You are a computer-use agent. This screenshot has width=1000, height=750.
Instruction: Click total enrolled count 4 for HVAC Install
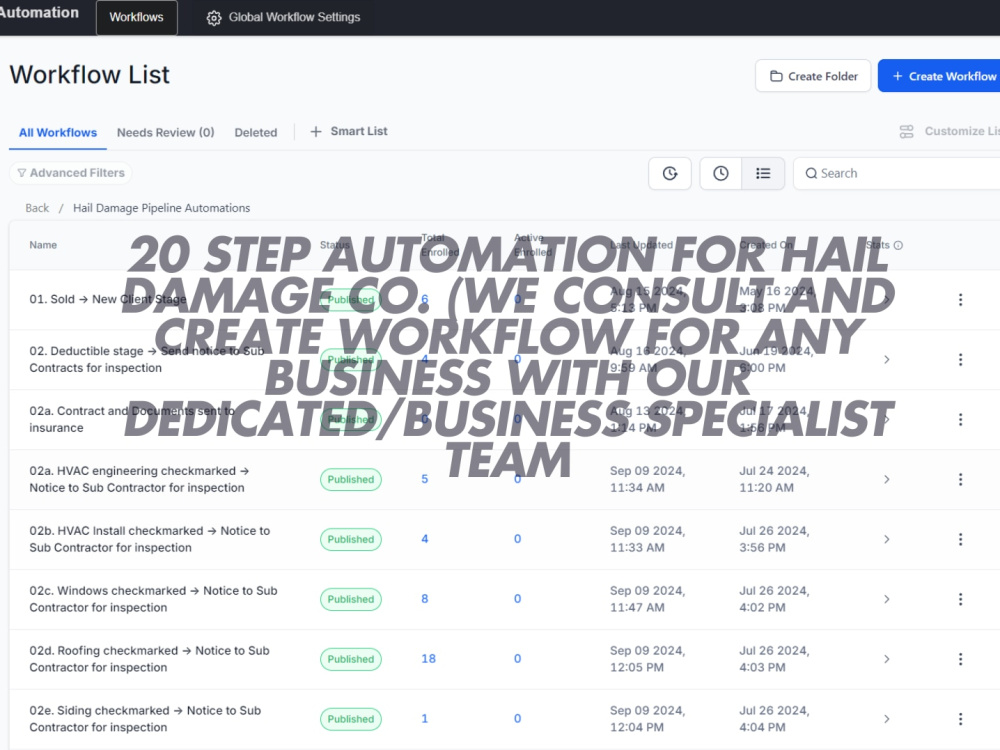(x=425, y=539)
